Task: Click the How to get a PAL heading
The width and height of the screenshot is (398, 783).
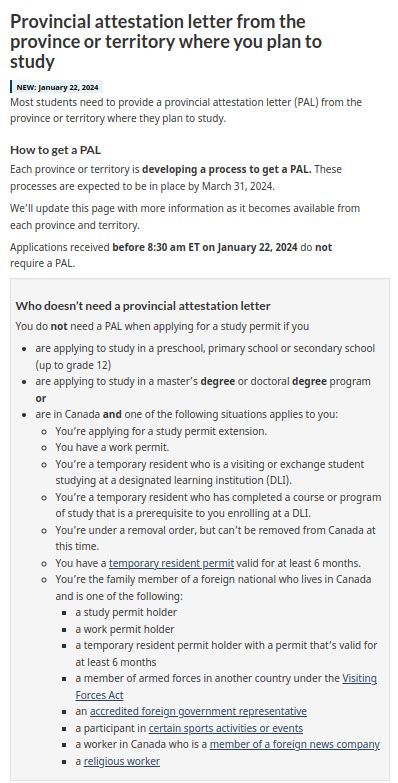Action: tap(56, 150)
